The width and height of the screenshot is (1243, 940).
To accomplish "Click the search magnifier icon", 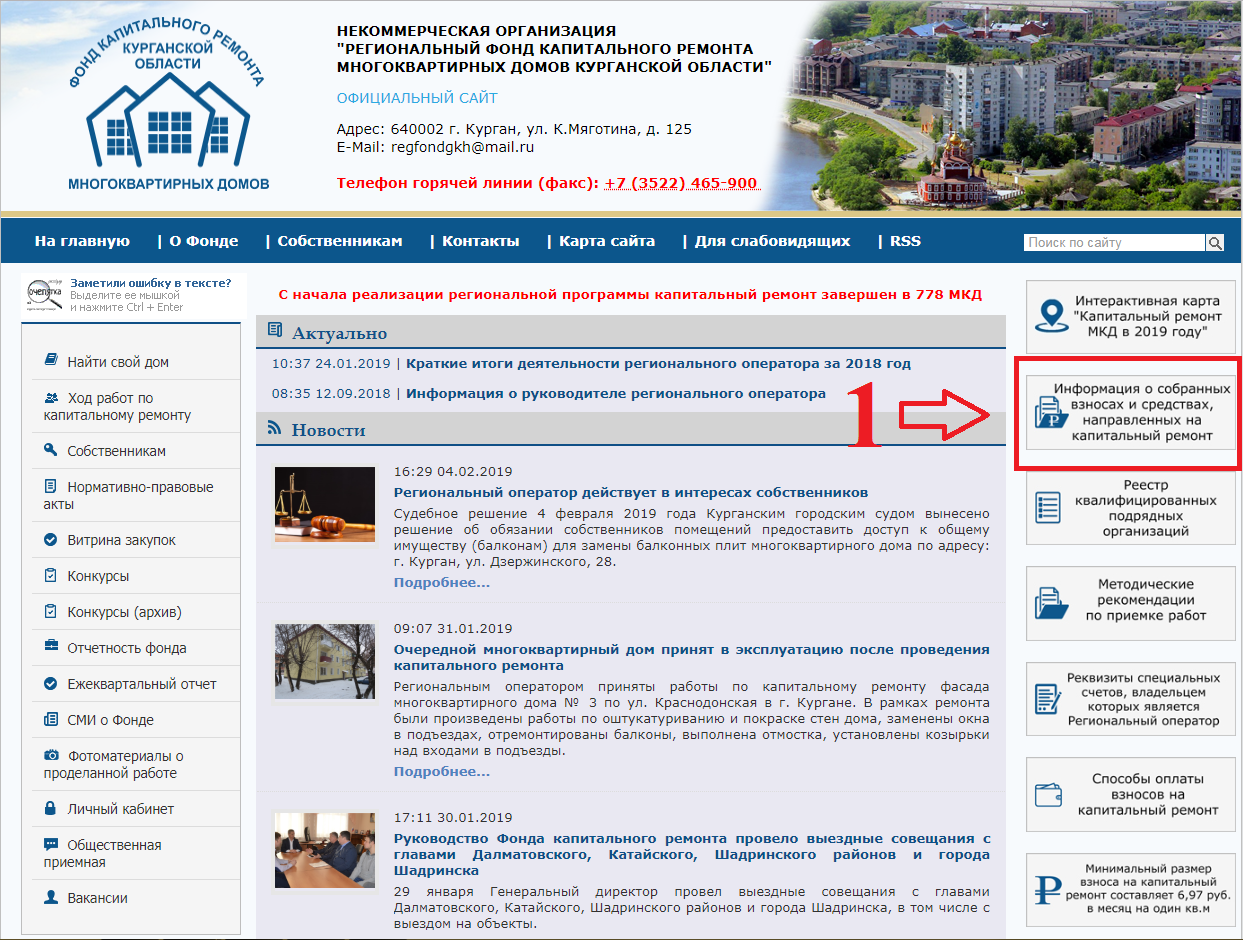I will (x=1215, y=243).
